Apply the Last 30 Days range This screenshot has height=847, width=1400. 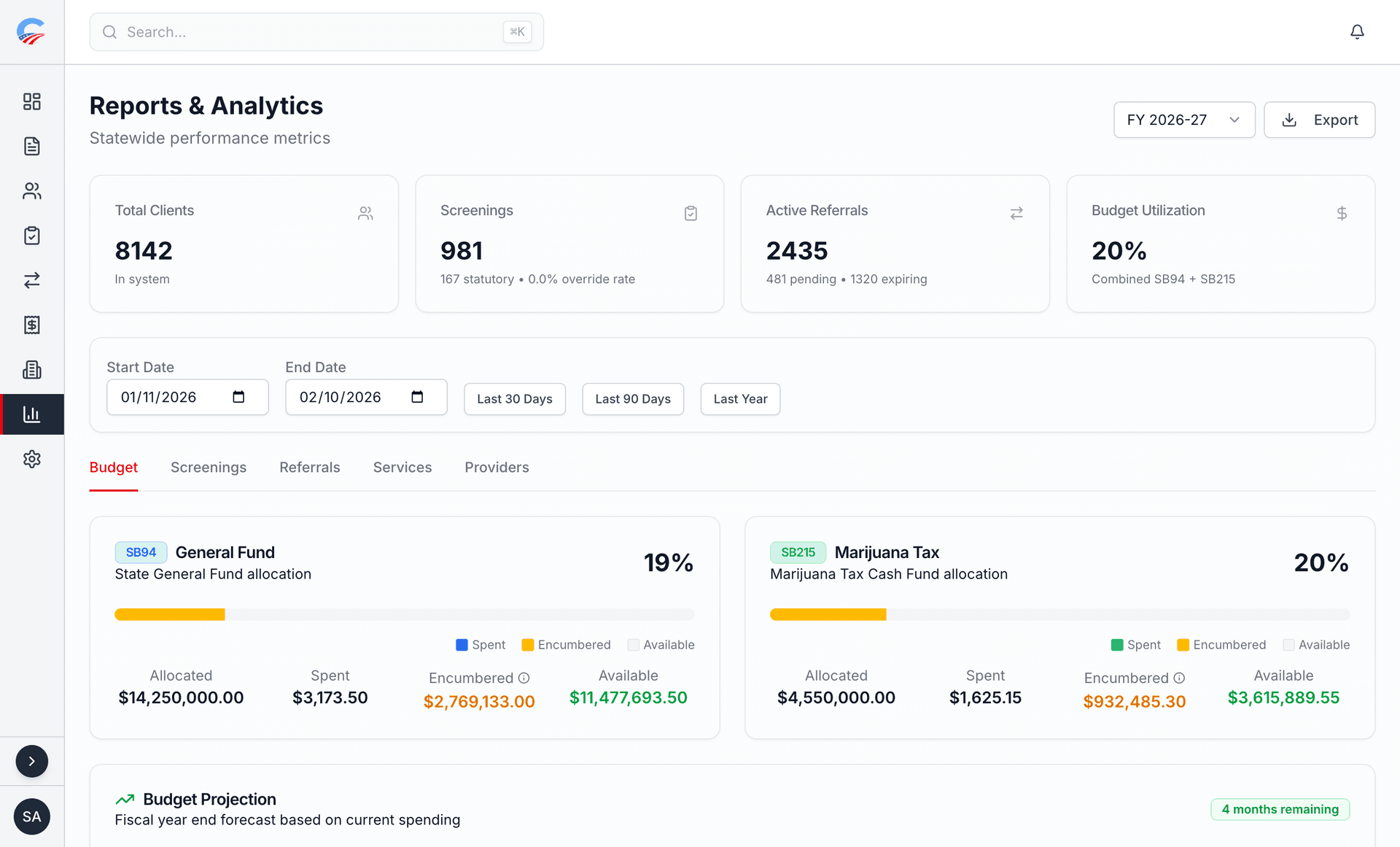point(515,399)
